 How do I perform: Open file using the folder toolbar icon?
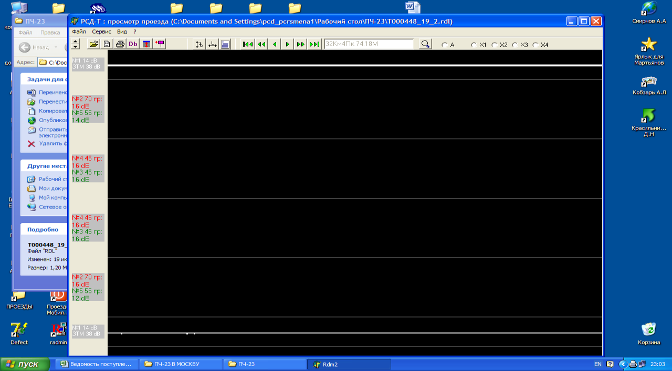pos(93,44)
